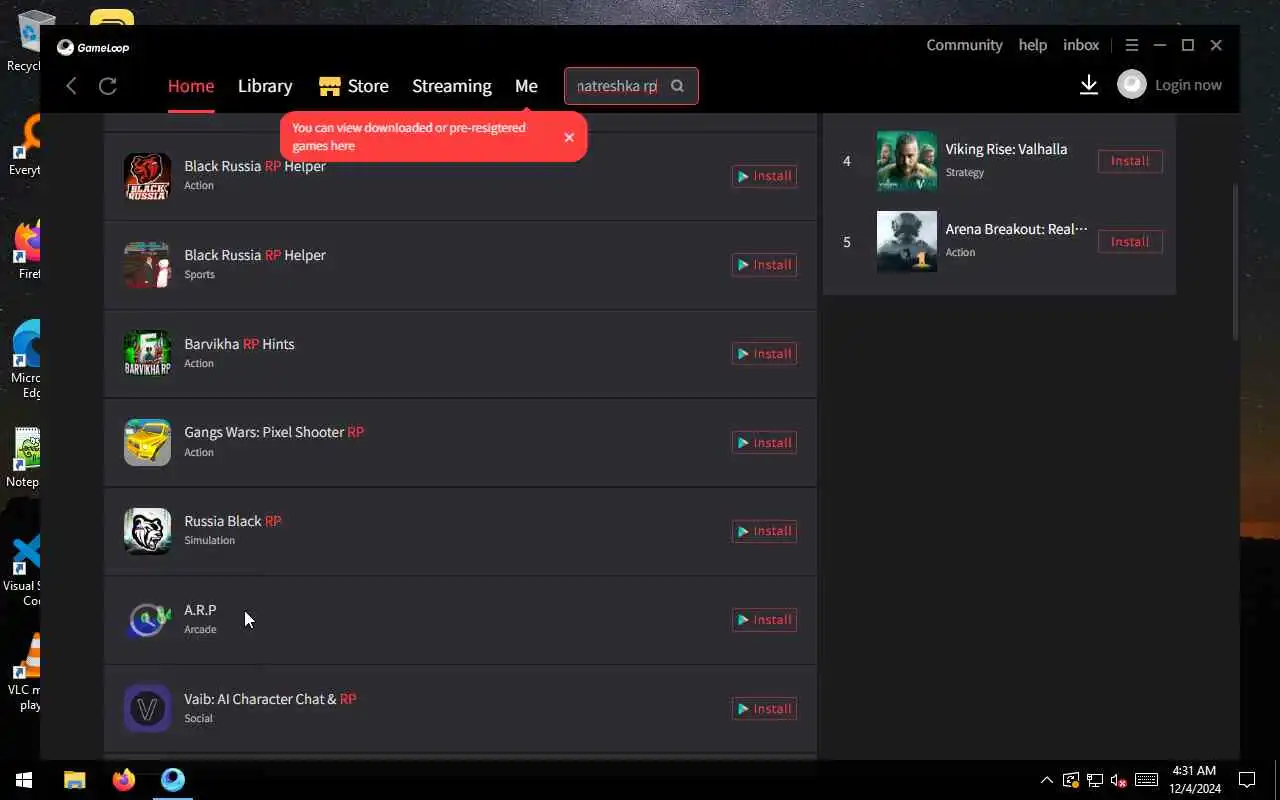This screenshot has height=800, width=1280.
Task: Switch to the Streaming tab
Action: click(x=452, y=86)
